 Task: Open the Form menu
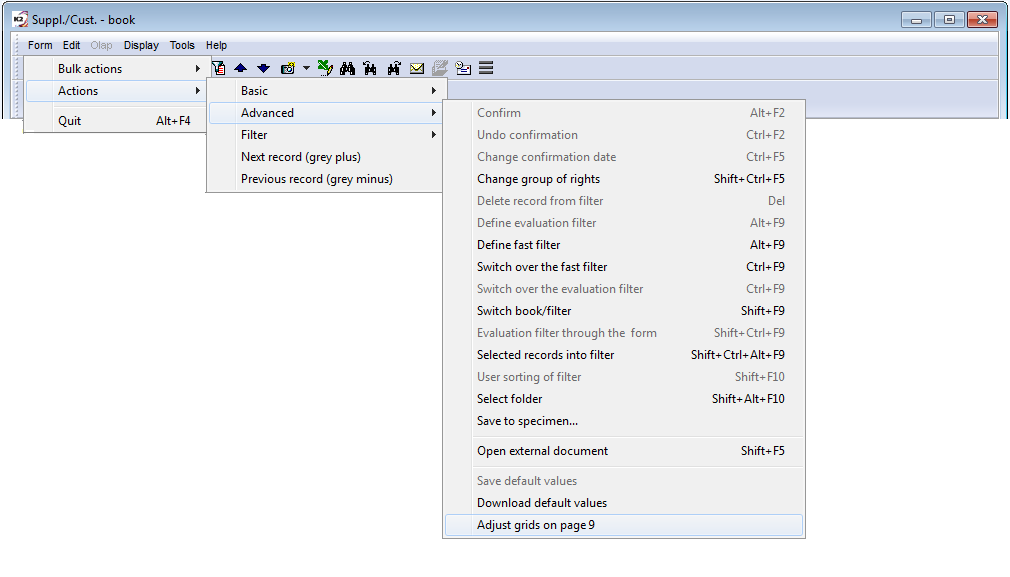(x=40, y=45)
